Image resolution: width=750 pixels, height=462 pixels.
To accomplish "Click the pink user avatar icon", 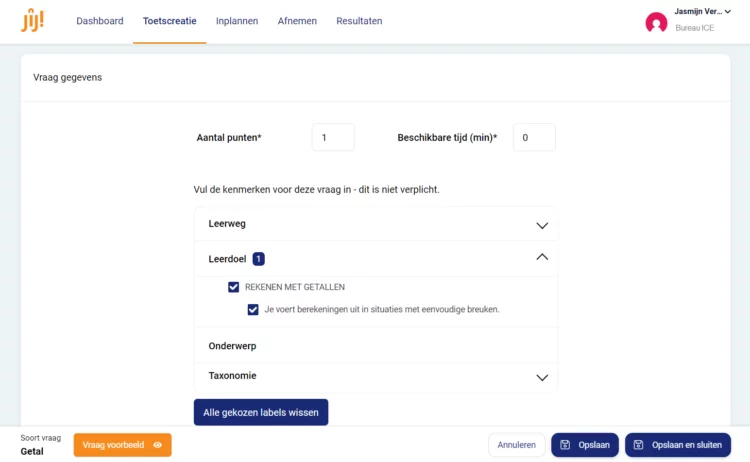I will [x=656, y=22].
